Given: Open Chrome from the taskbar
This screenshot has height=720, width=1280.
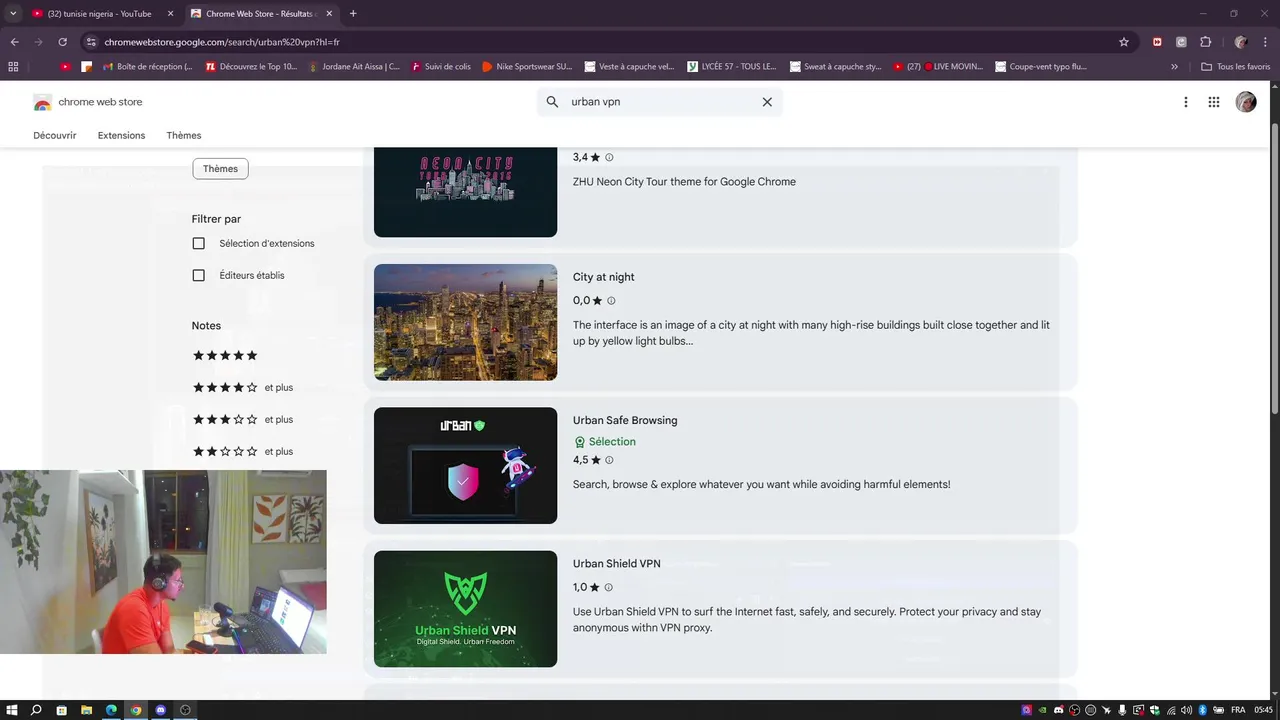Looking at the screenshot, I should 136,710.
